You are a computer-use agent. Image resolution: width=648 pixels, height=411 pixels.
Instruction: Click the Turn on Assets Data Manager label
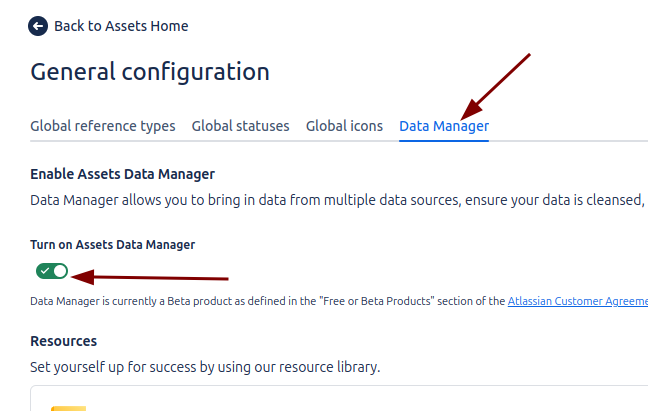[112, 244]
